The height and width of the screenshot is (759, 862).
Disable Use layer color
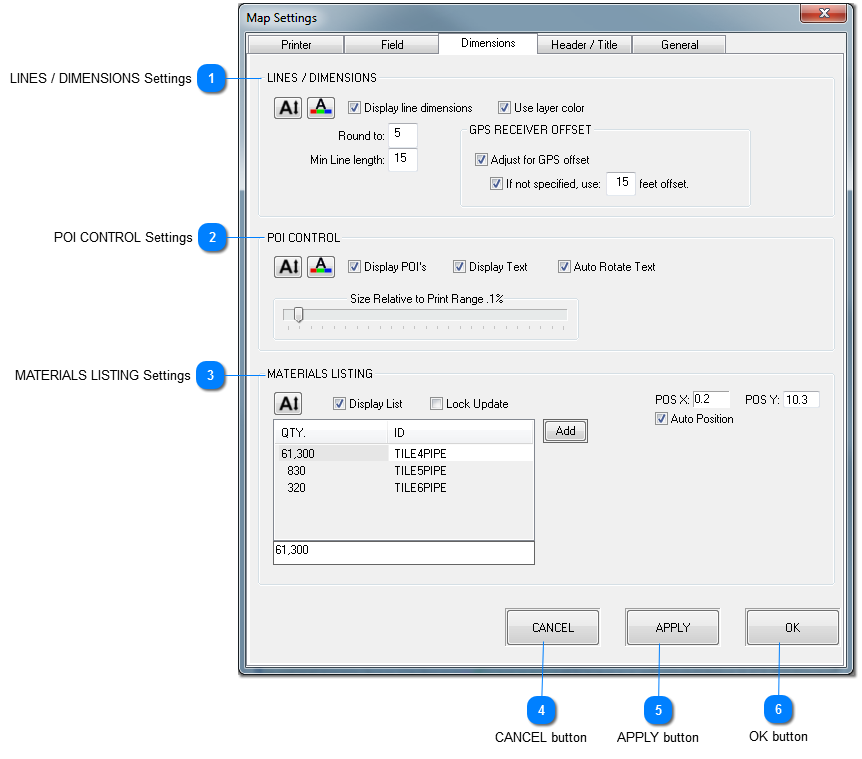pos(505,107)
